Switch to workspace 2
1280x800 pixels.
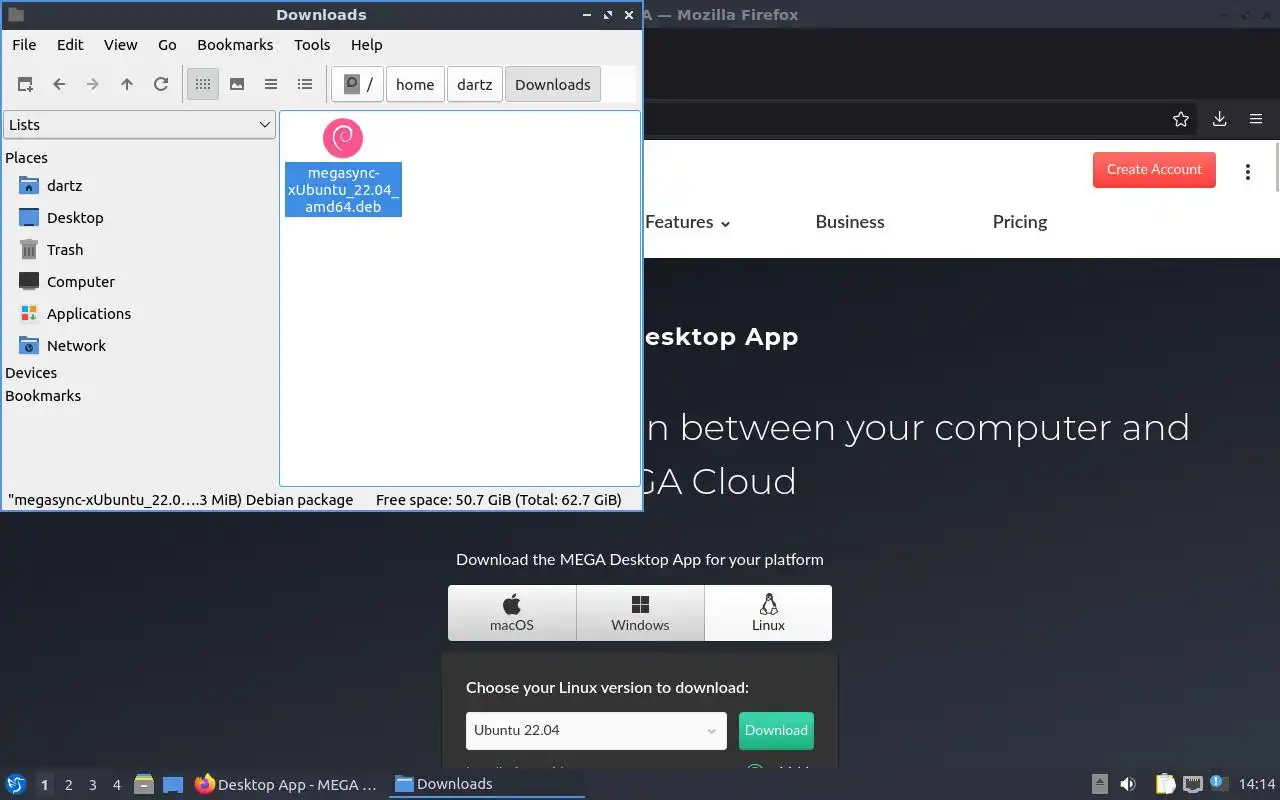pos(68,785)
